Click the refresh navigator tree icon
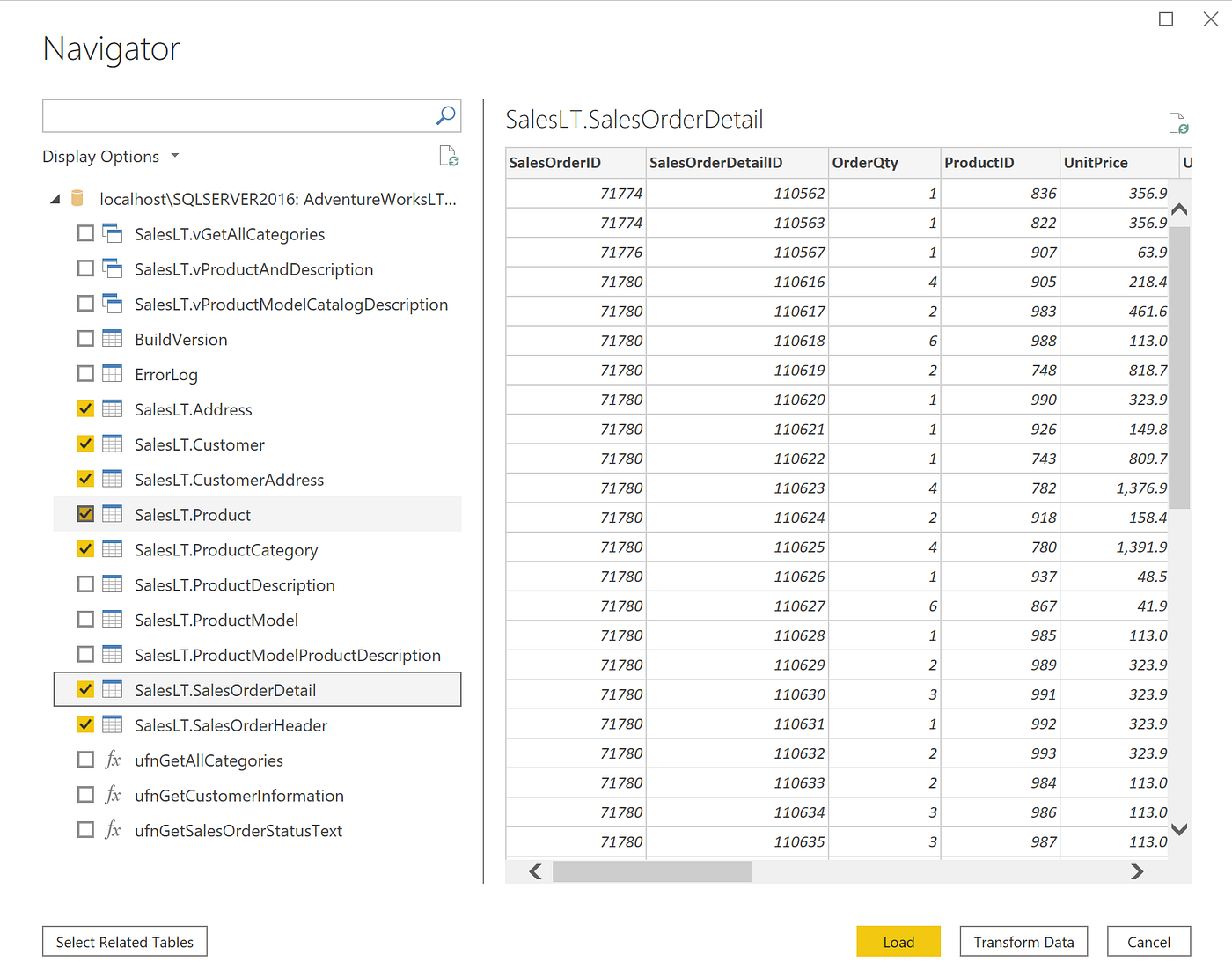 tap(449, 157)
